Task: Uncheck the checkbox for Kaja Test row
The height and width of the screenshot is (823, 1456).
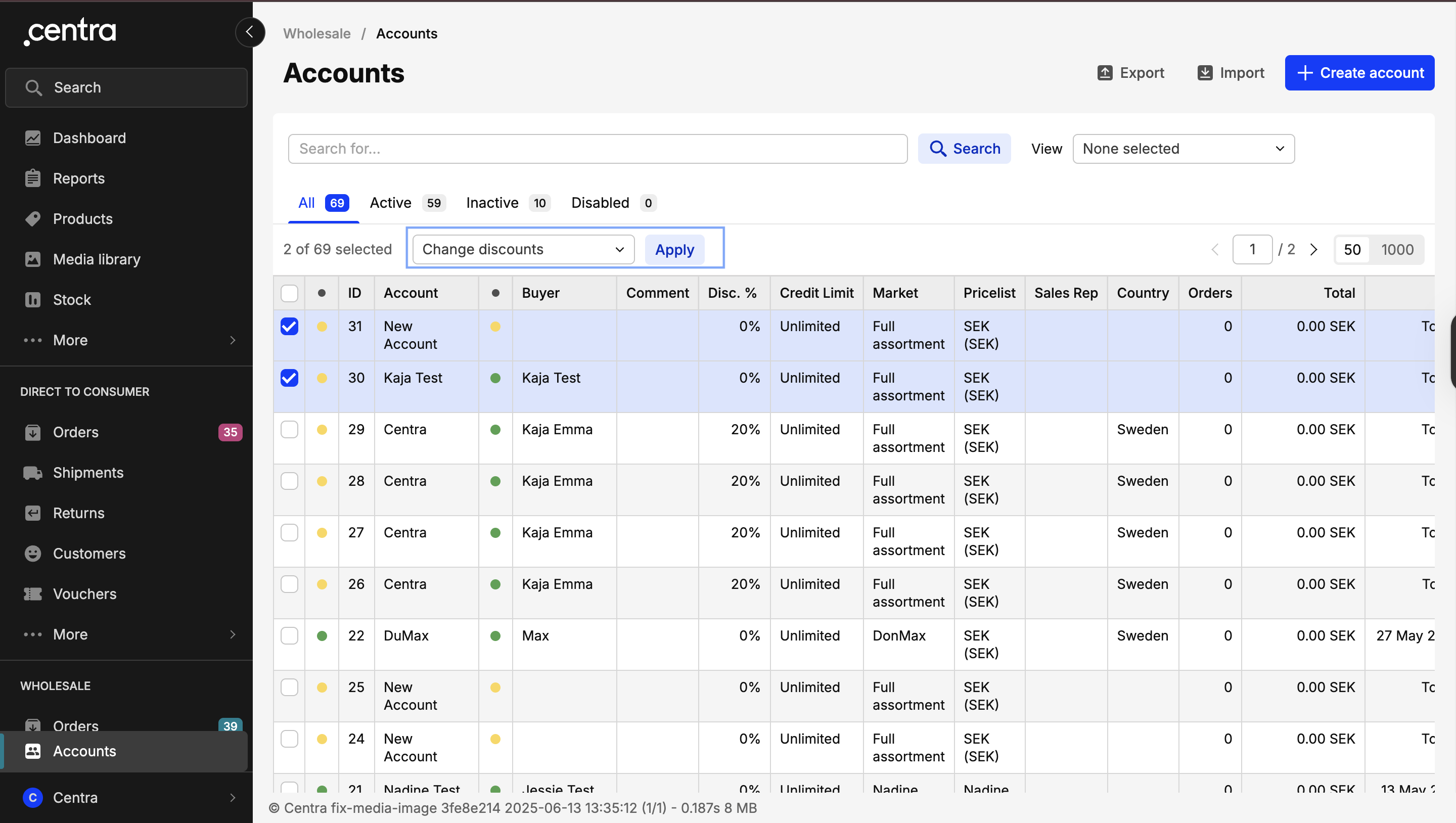Action: (289, 378)
